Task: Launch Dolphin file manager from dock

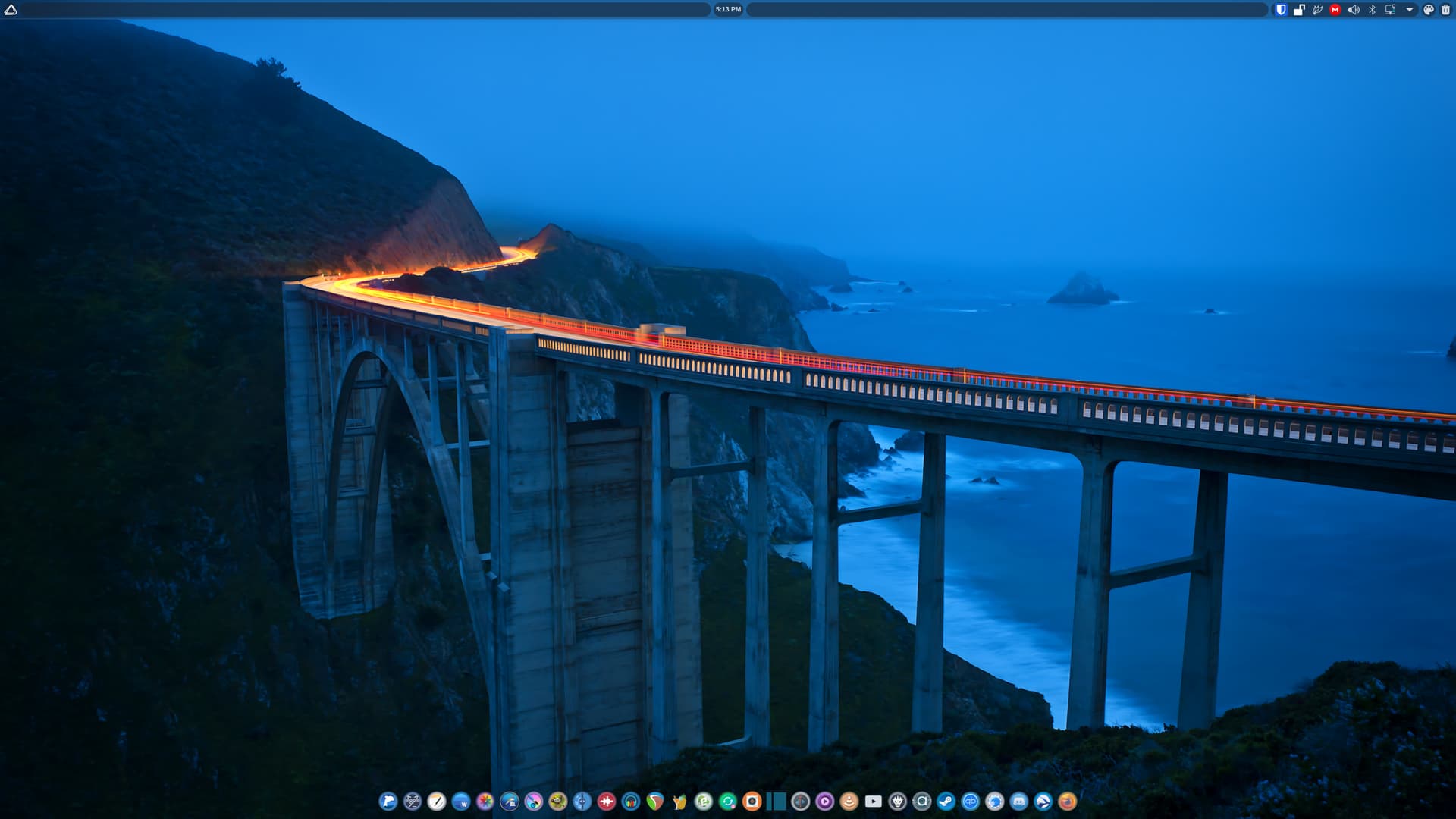Action: (x=388, y=802)
